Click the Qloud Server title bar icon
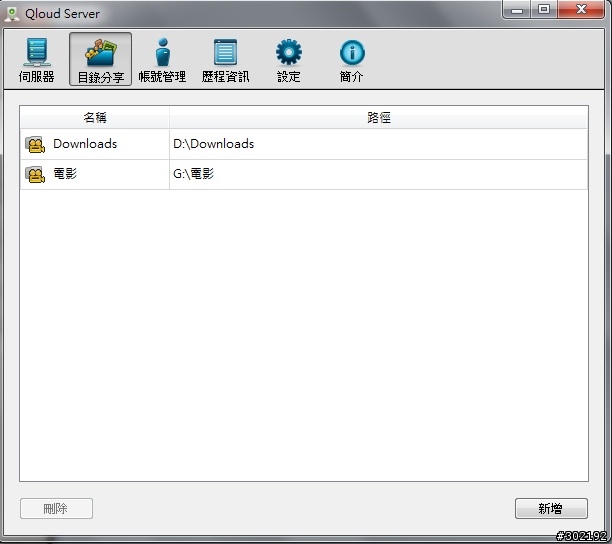Screen dimensions: 612x544 coord(12,14)
